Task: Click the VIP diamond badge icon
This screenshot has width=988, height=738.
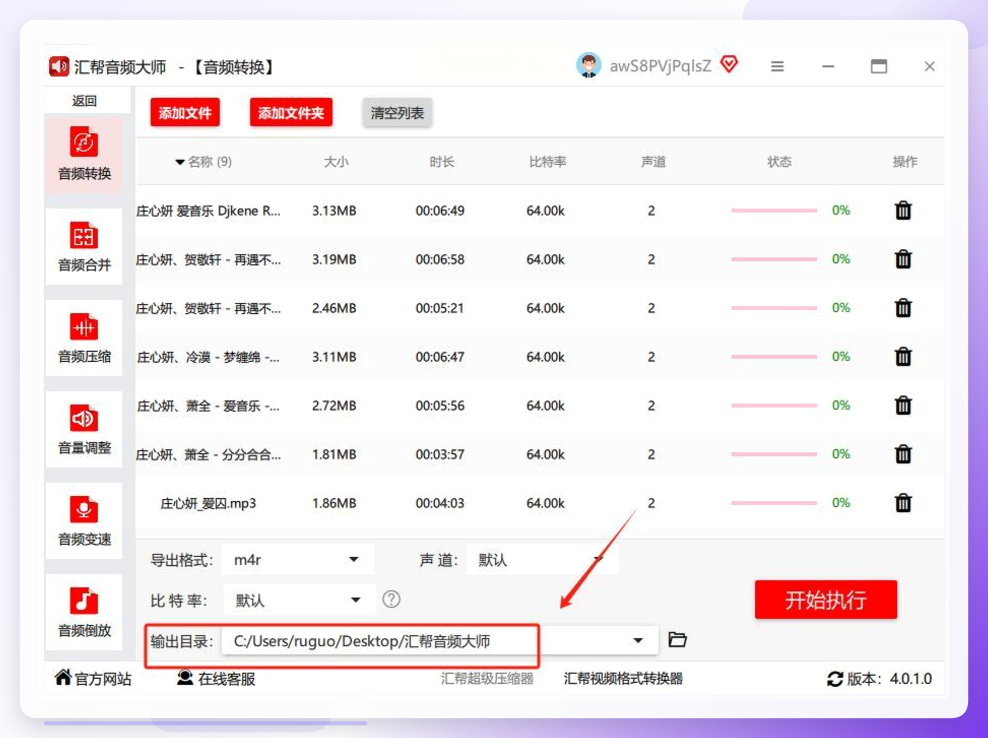Action: tap(729, 64)
